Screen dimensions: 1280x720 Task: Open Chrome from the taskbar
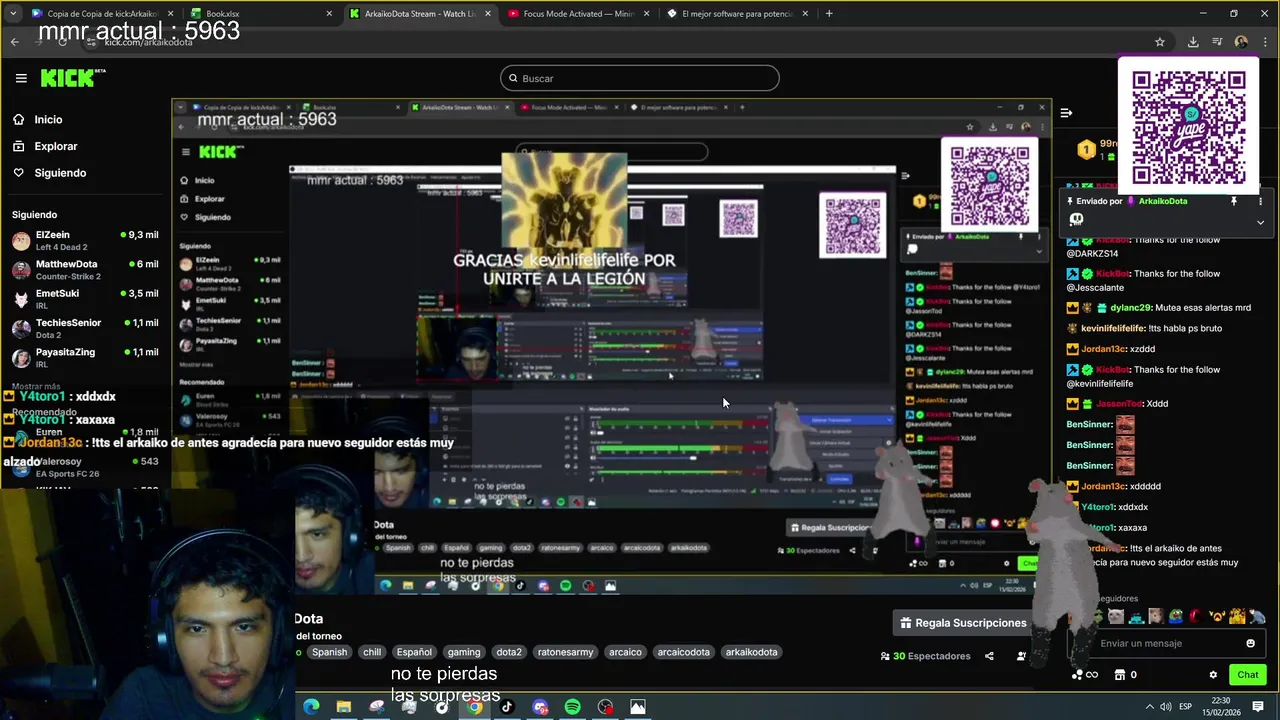474,707
